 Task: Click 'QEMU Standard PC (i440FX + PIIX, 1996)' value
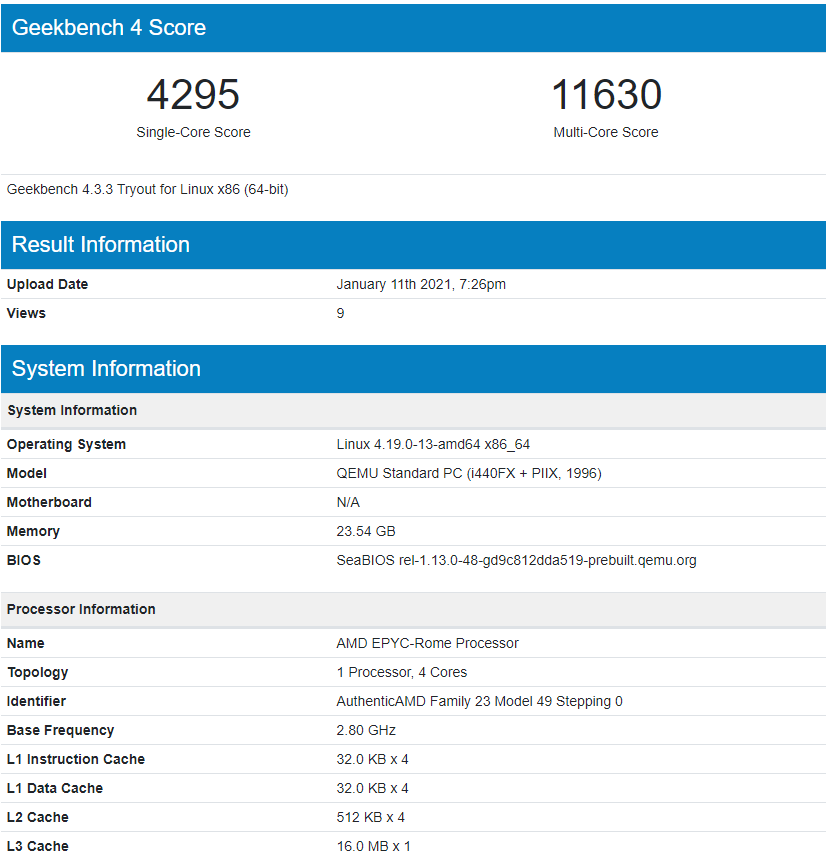469,473
